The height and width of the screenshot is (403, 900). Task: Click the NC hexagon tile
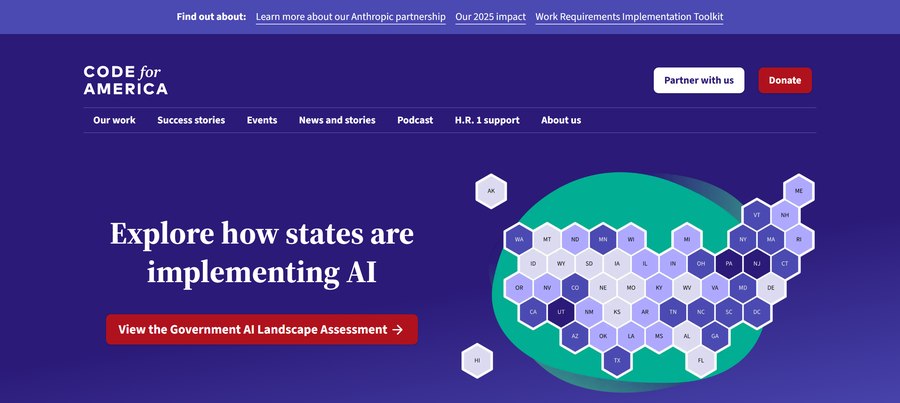(701, 312)
